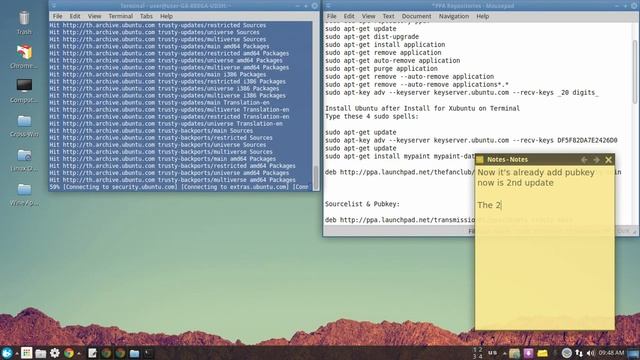Open Mousepad's Navigation menu

[x=453, y=16]
